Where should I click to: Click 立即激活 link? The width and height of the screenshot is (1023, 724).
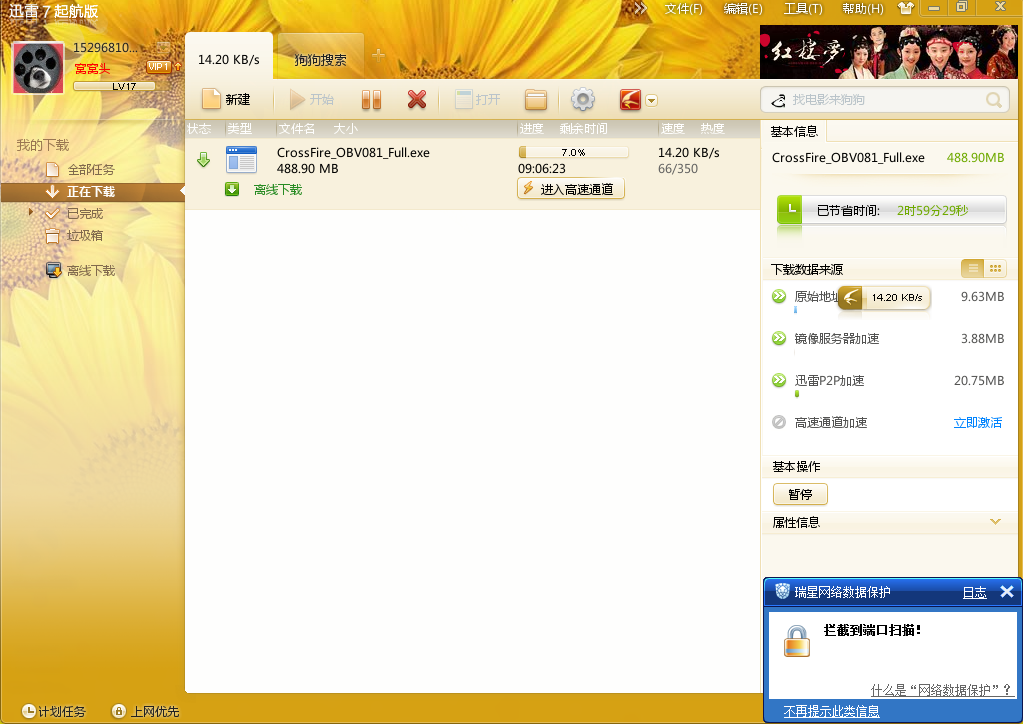point(977,423)
